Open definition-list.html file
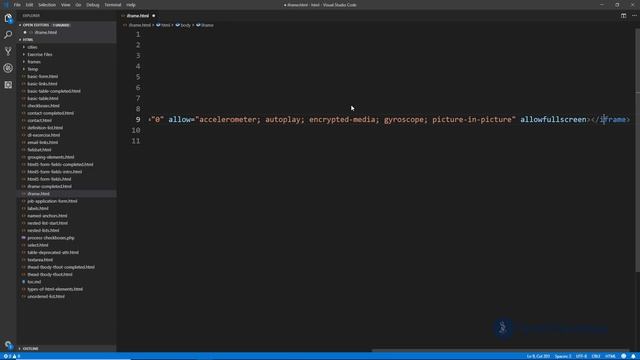 [45, 128]
